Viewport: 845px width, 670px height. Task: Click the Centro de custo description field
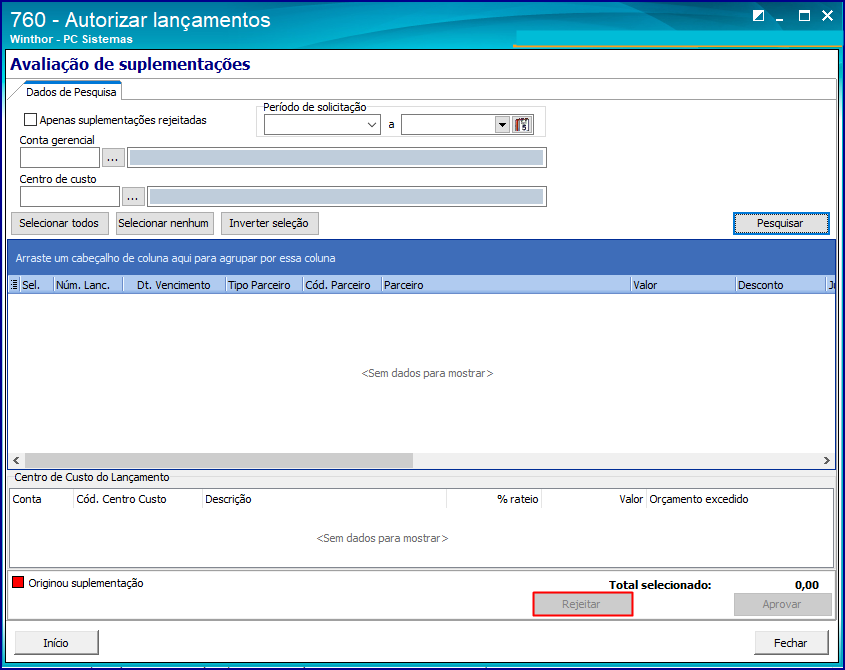click(347, 197)
